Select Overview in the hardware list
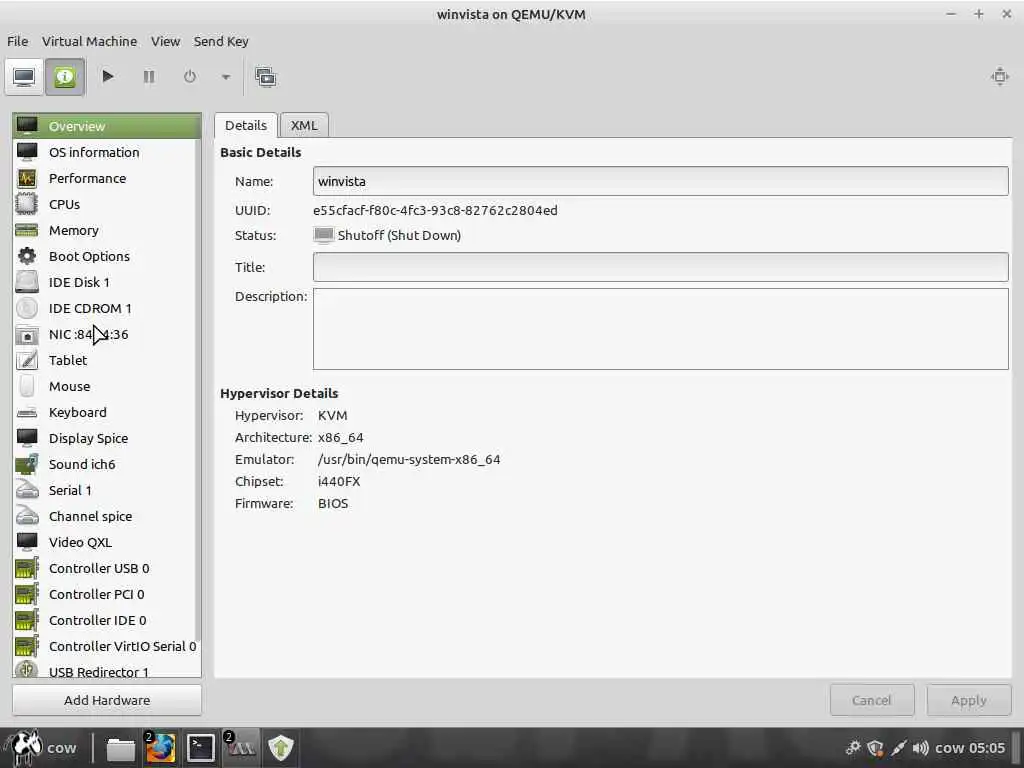1024x768 pixels. pyautogui.click(x=106, y=126)
